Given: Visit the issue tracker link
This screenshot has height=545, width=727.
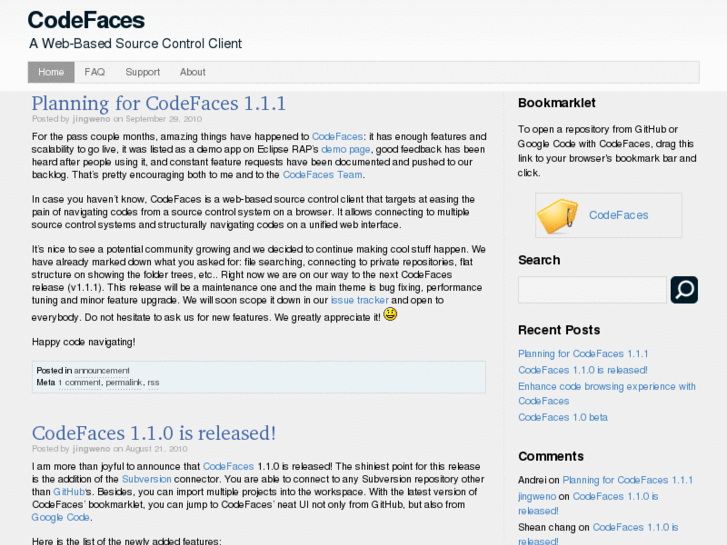Looking at the screenshot, I should tap(360, 300).
